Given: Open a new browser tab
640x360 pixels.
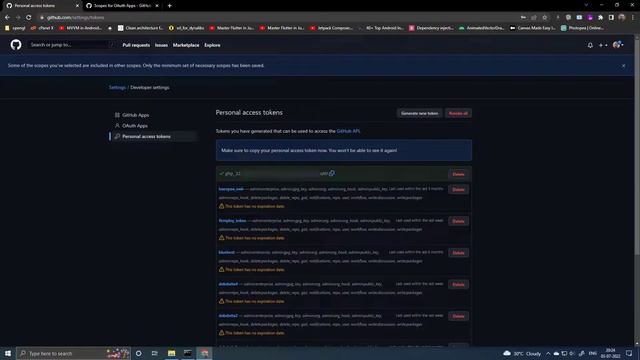Looking at the screenshot, I should click(x=169, y=6).
